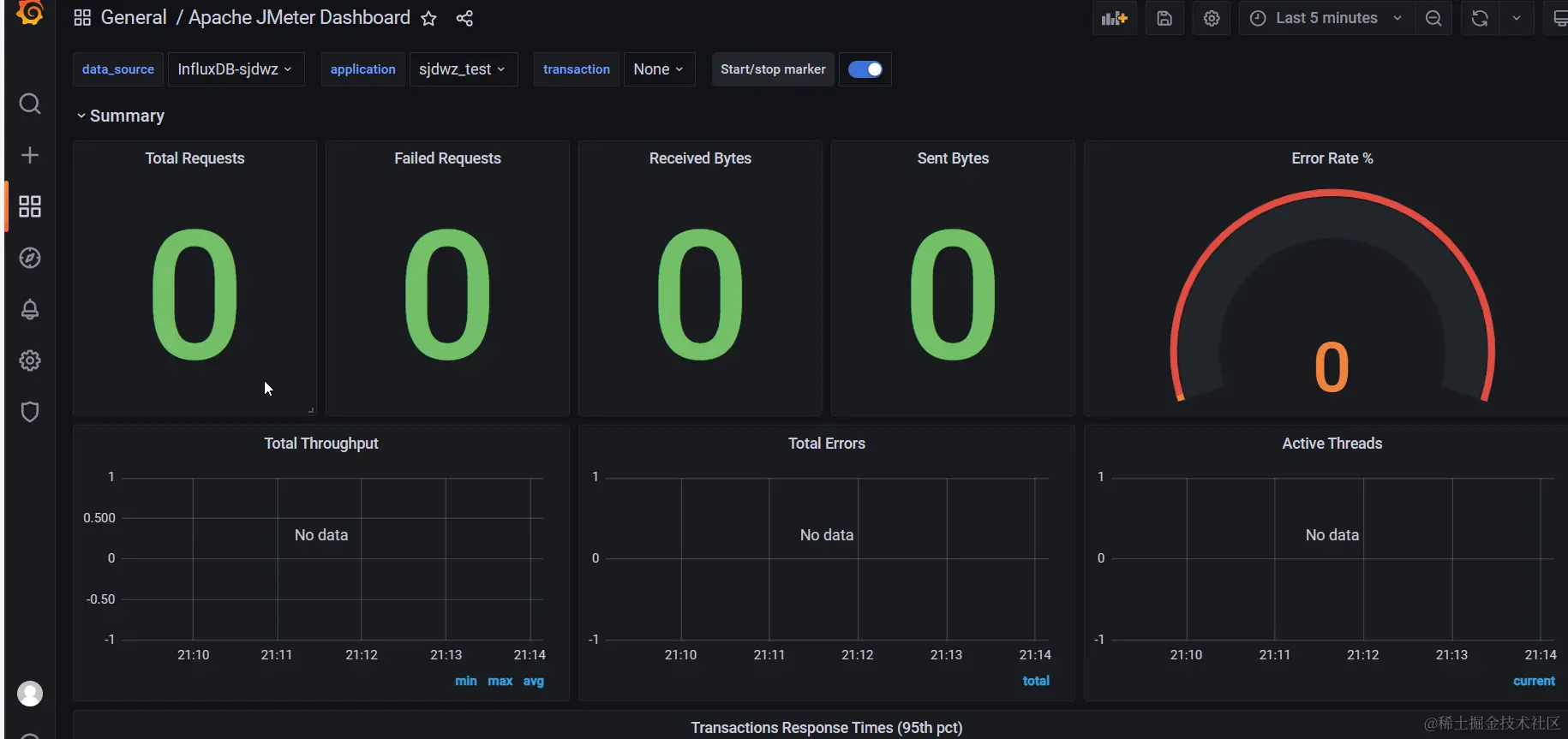1568x739 pixels.
Task: Open Total Requests panel title menu
Action: [195, 158]
